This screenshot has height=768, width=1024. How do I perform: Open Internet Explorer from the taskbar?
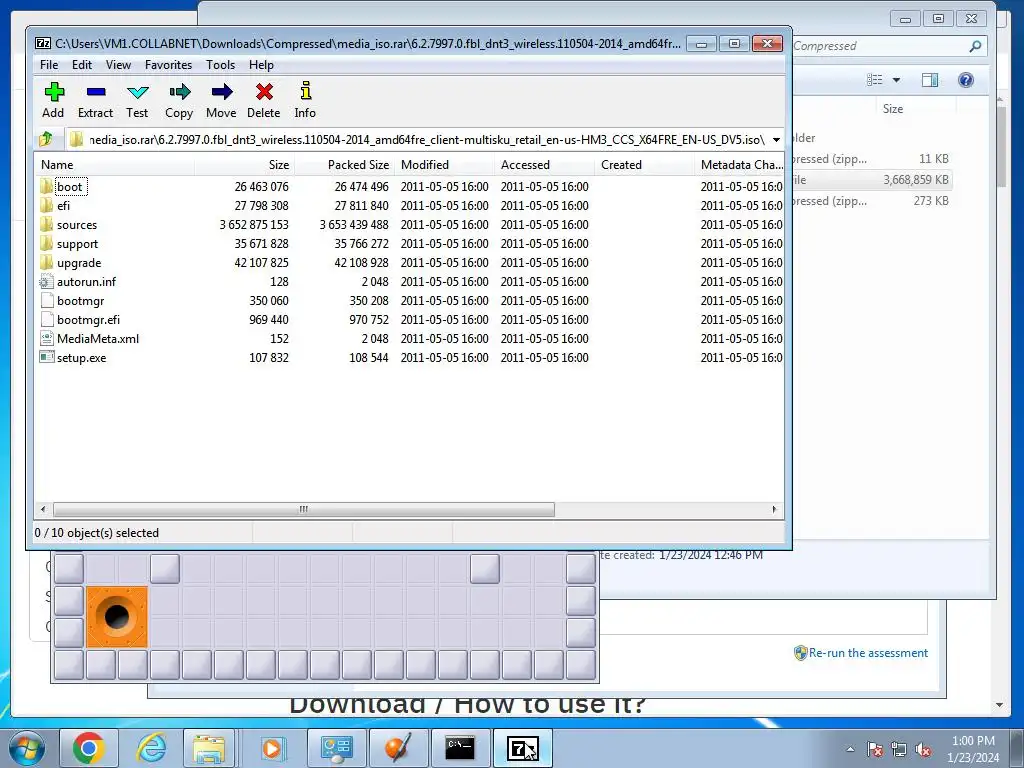pos(151,748)
